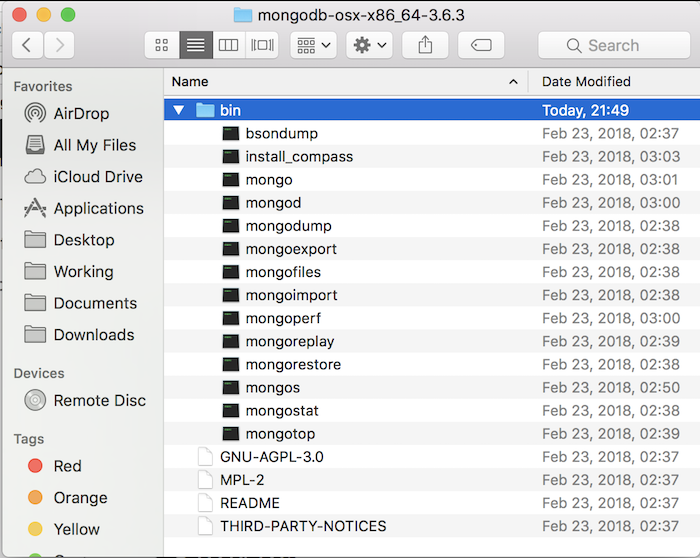Viewport: 700px width, 558px height.
Task: Select the mongos executable icon
Action: (231, 387)
